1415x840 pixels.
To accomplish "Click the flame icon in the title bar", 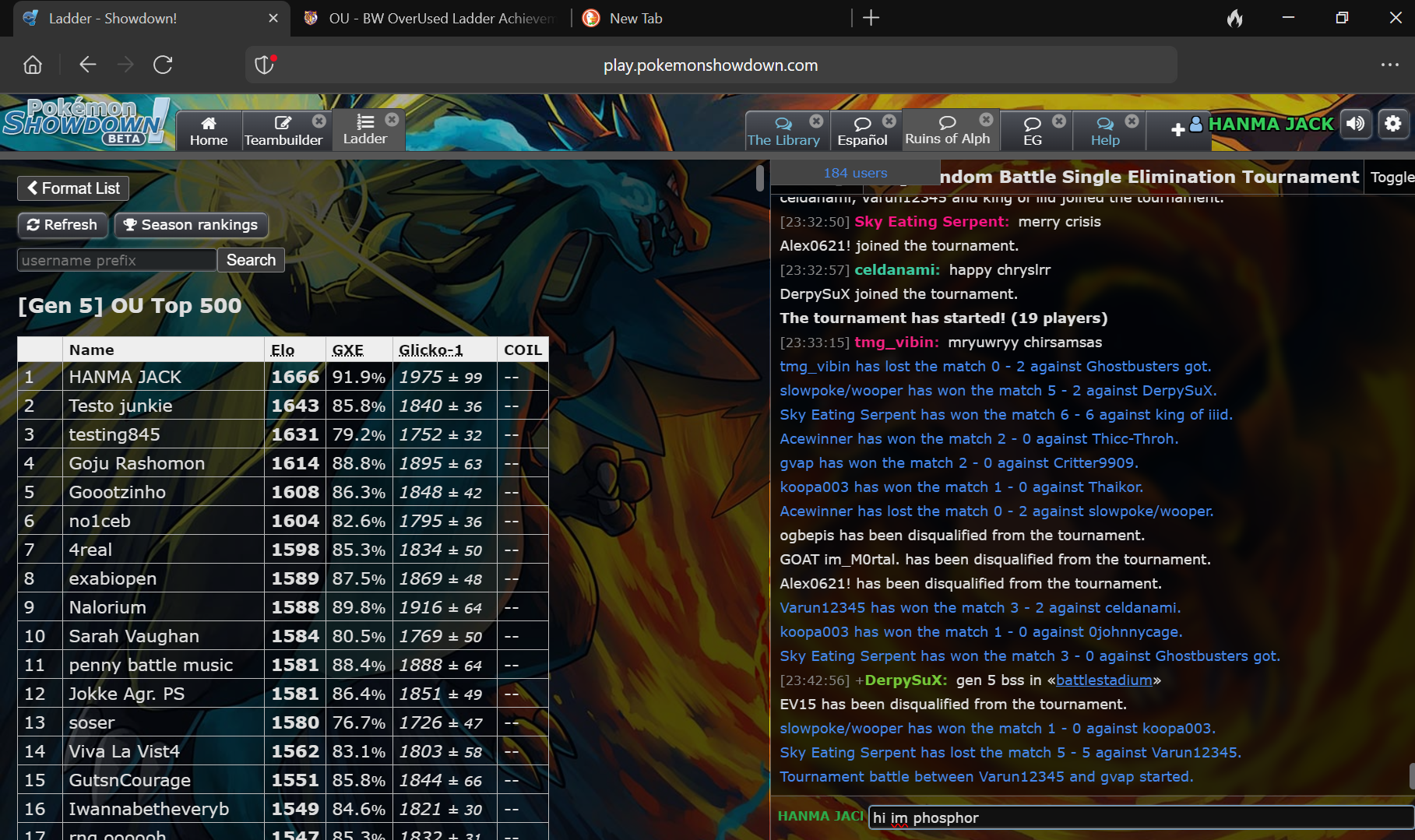I will tap(1235, 18).
